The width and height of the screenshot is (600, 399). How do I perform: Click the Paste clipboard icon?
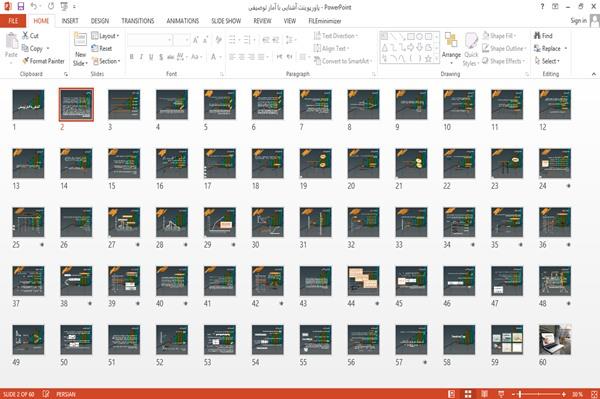click(11, 41)
